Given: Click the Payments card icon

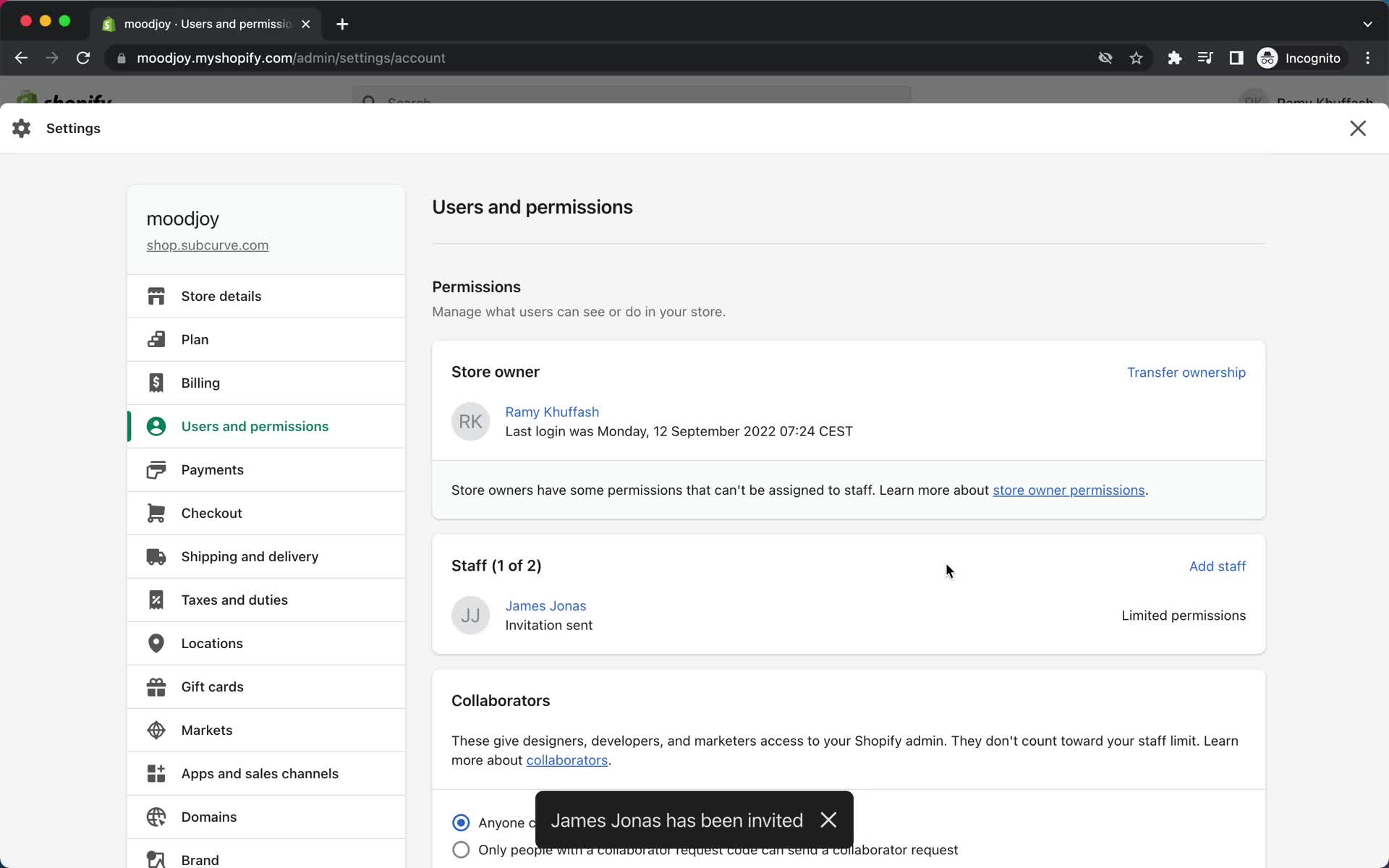Looking at the screenshot, I should point(156,469).
